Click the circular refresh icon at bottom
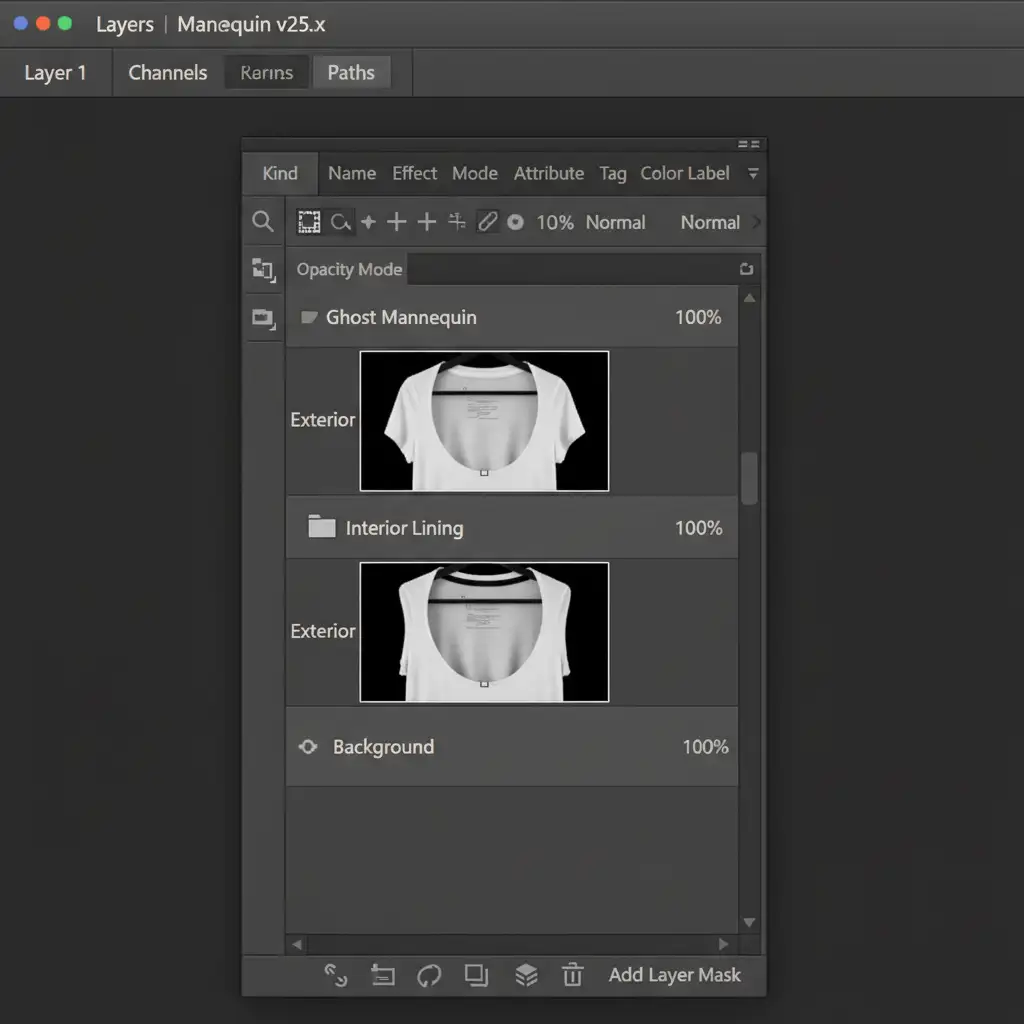The width and height of the screenshot is (1024, 1024). coord(429,975)
